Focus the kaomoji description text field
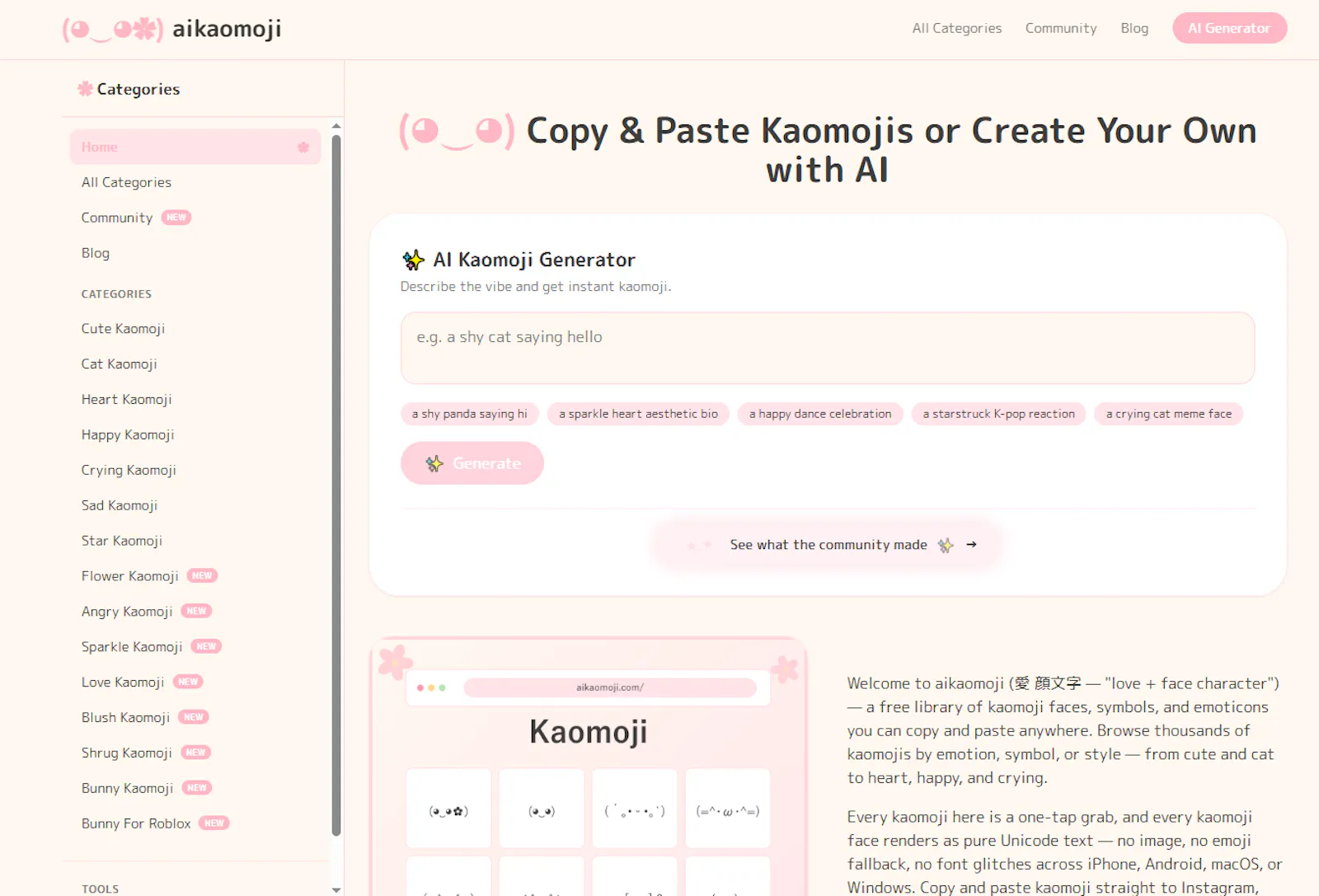Viewport: 1319px width, 896px height. (x=828, y=348)
